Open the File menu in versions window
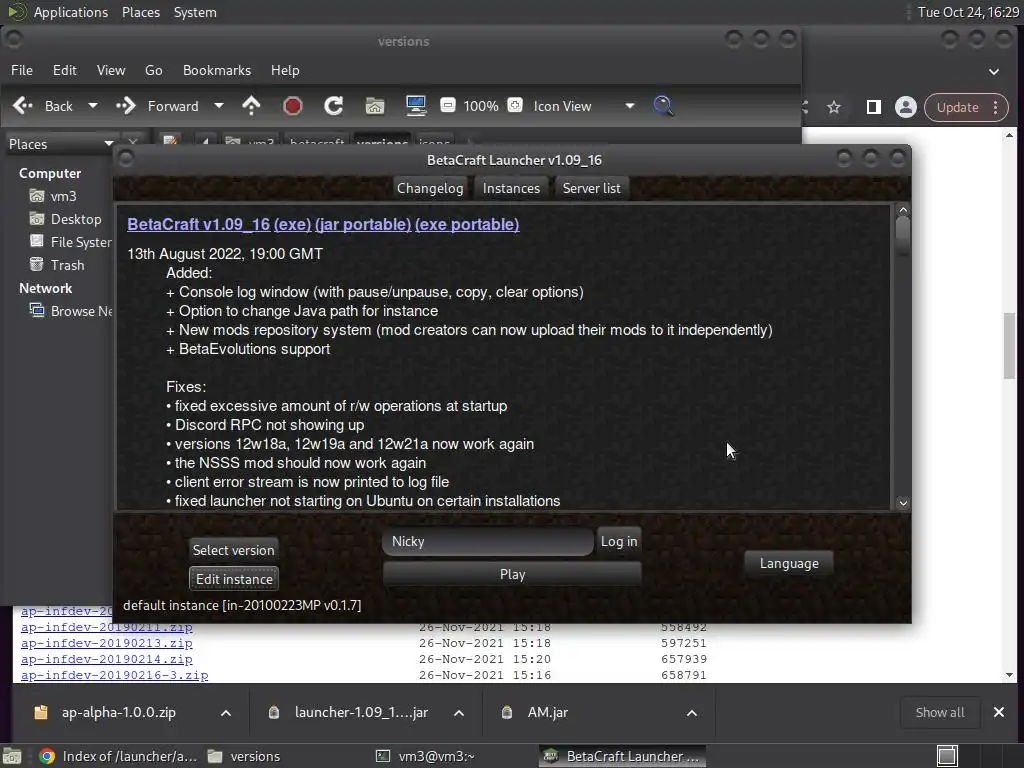Image resolution: width=1024 pixels, height=768 pixels. (x=22, y=70)
